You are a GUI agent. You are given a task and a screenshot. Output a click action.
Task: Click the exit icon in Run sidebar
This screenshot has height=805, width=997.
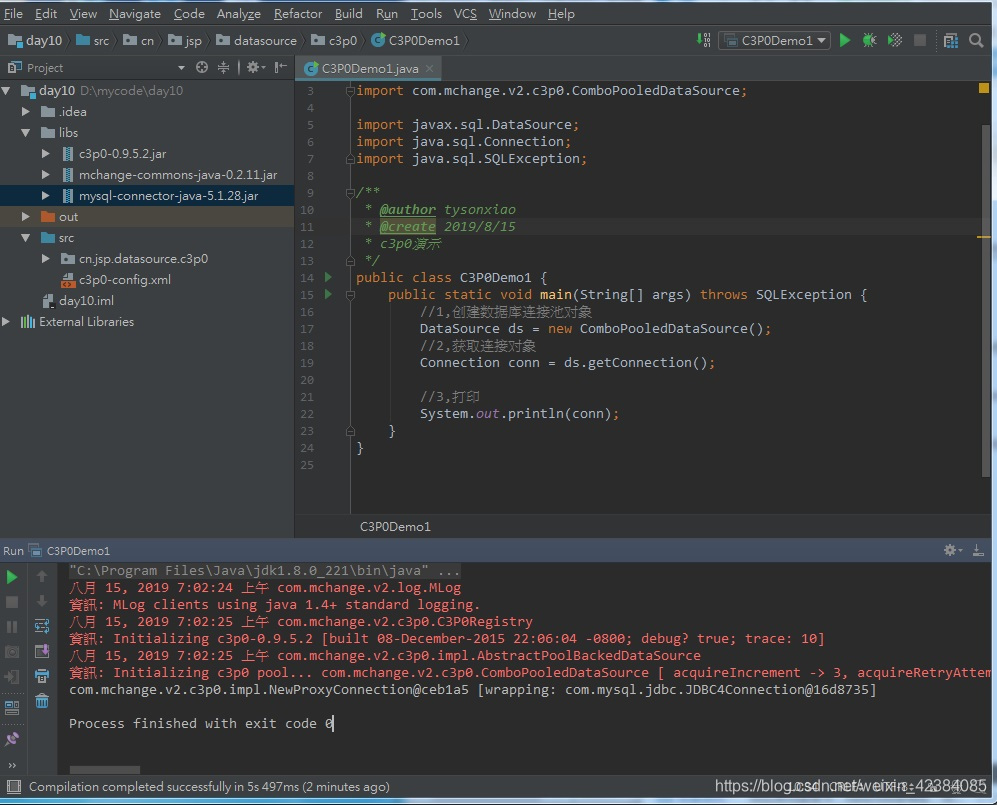(11, 677)
